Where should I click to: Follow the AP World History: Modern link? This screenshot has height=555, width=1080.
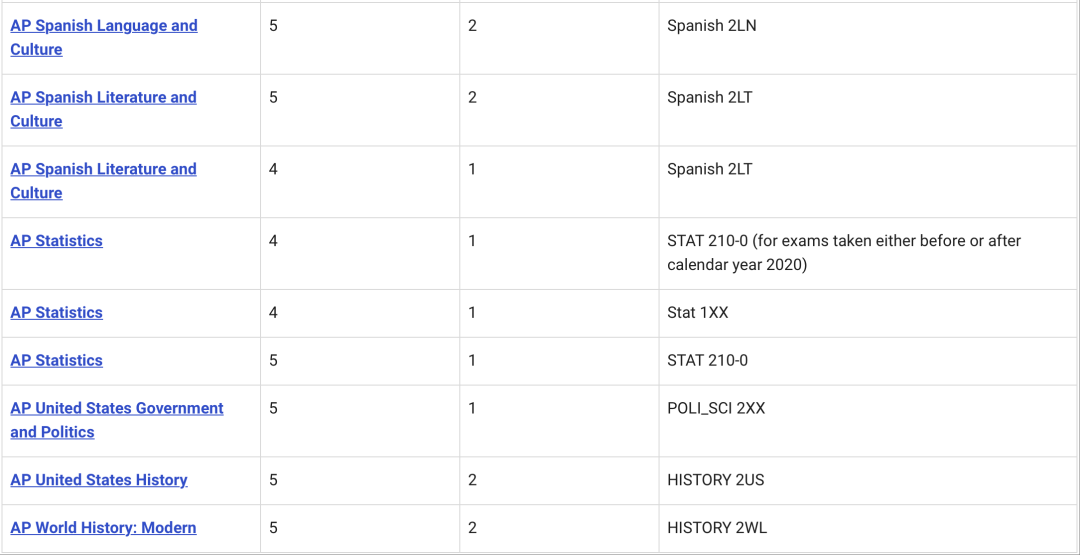point(103,528)
